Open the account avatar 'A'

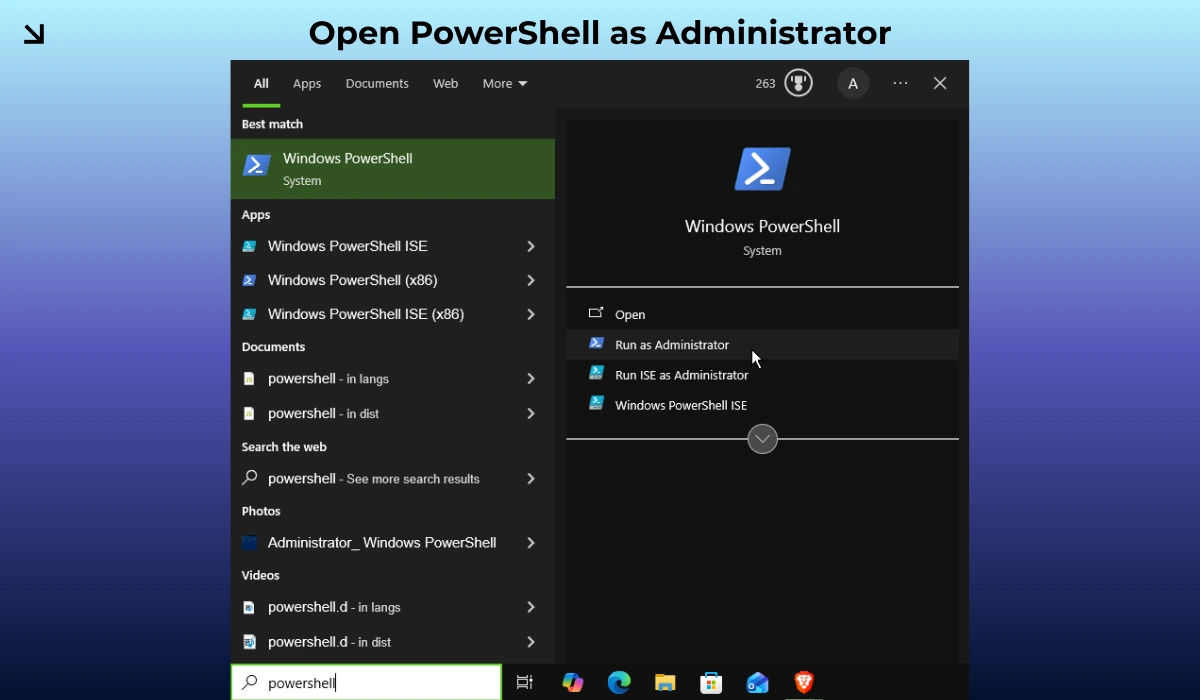(x=853, y=84)
